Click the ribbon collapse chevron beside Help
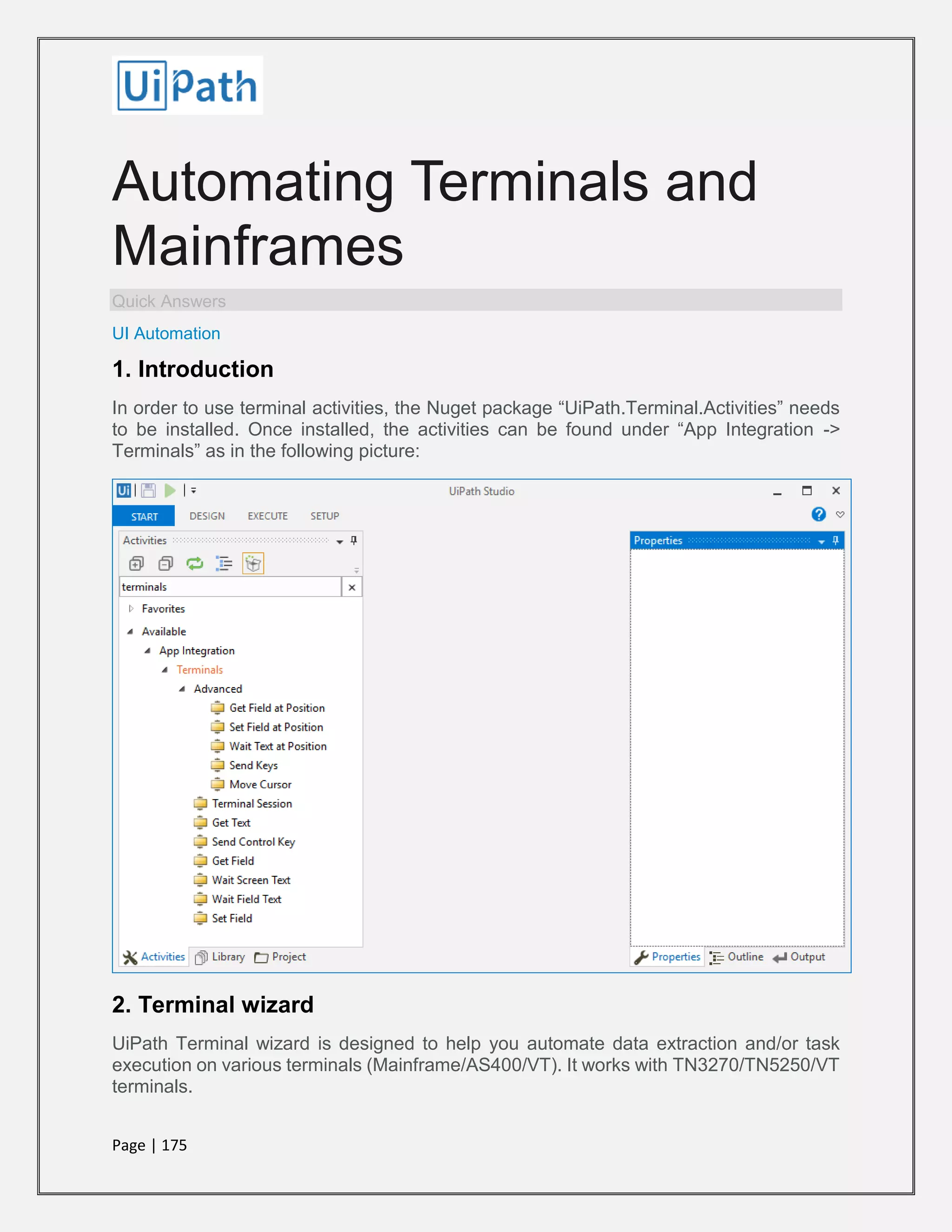 [x=840, y=515]
